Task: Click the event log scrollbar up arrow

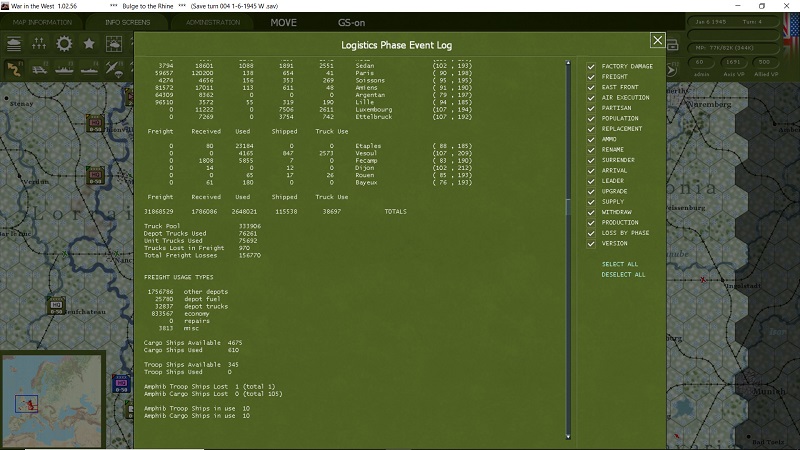Action: [568, 63]
